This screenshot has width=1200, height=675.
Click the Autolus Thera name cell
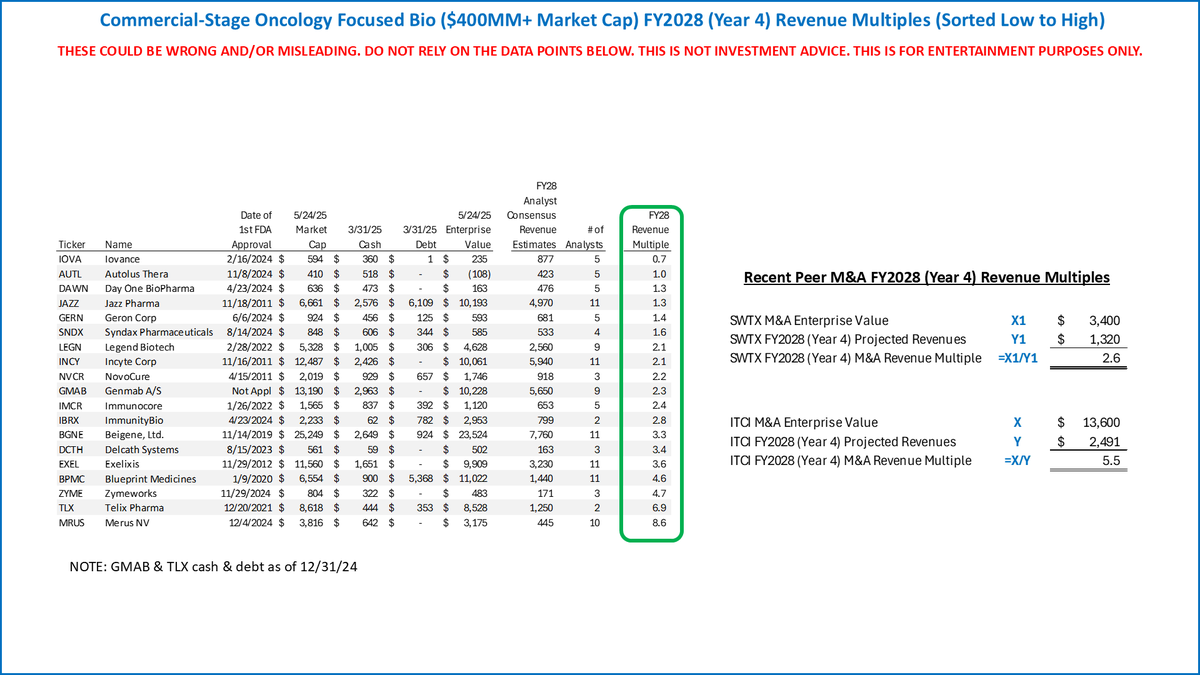tap(139, 273)
